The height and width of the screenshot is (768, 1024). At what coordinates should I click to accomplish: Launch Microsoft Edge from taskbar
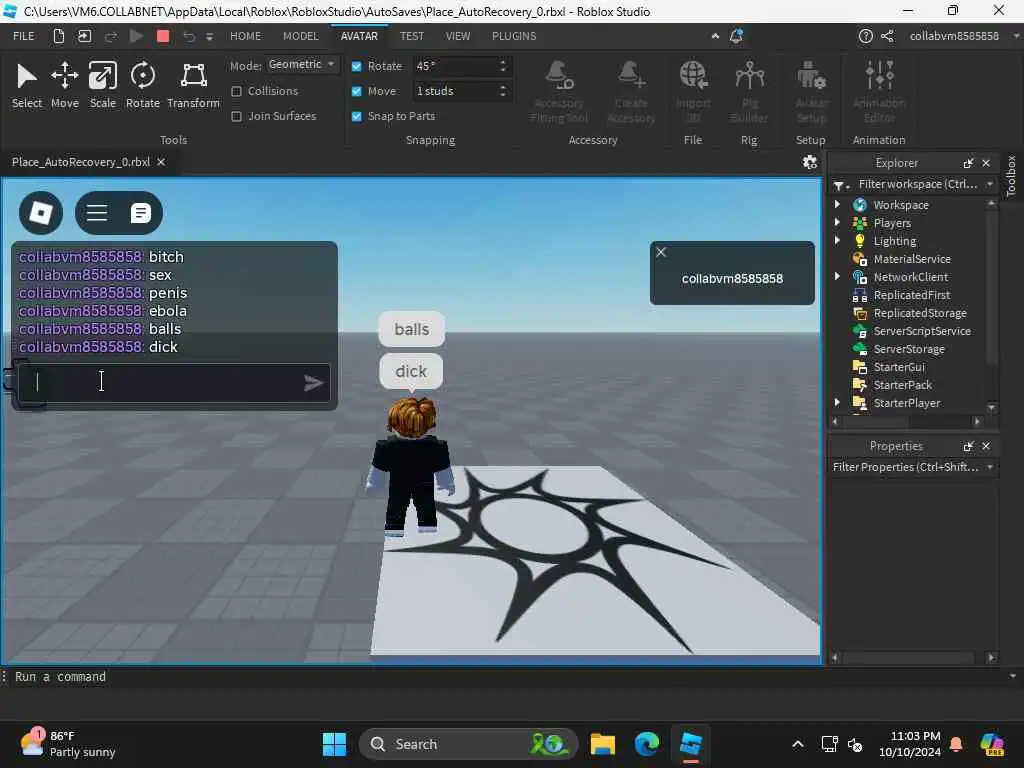point(647,744)
